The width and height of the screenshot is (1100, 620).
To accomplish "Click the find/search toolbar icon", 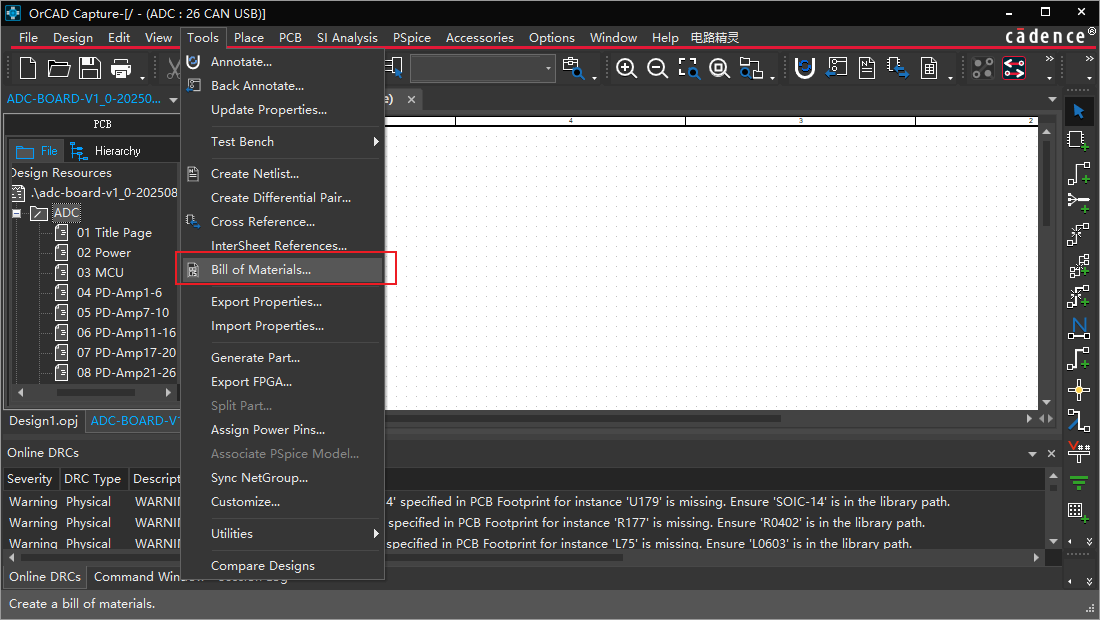I will [x=573, y=68].
